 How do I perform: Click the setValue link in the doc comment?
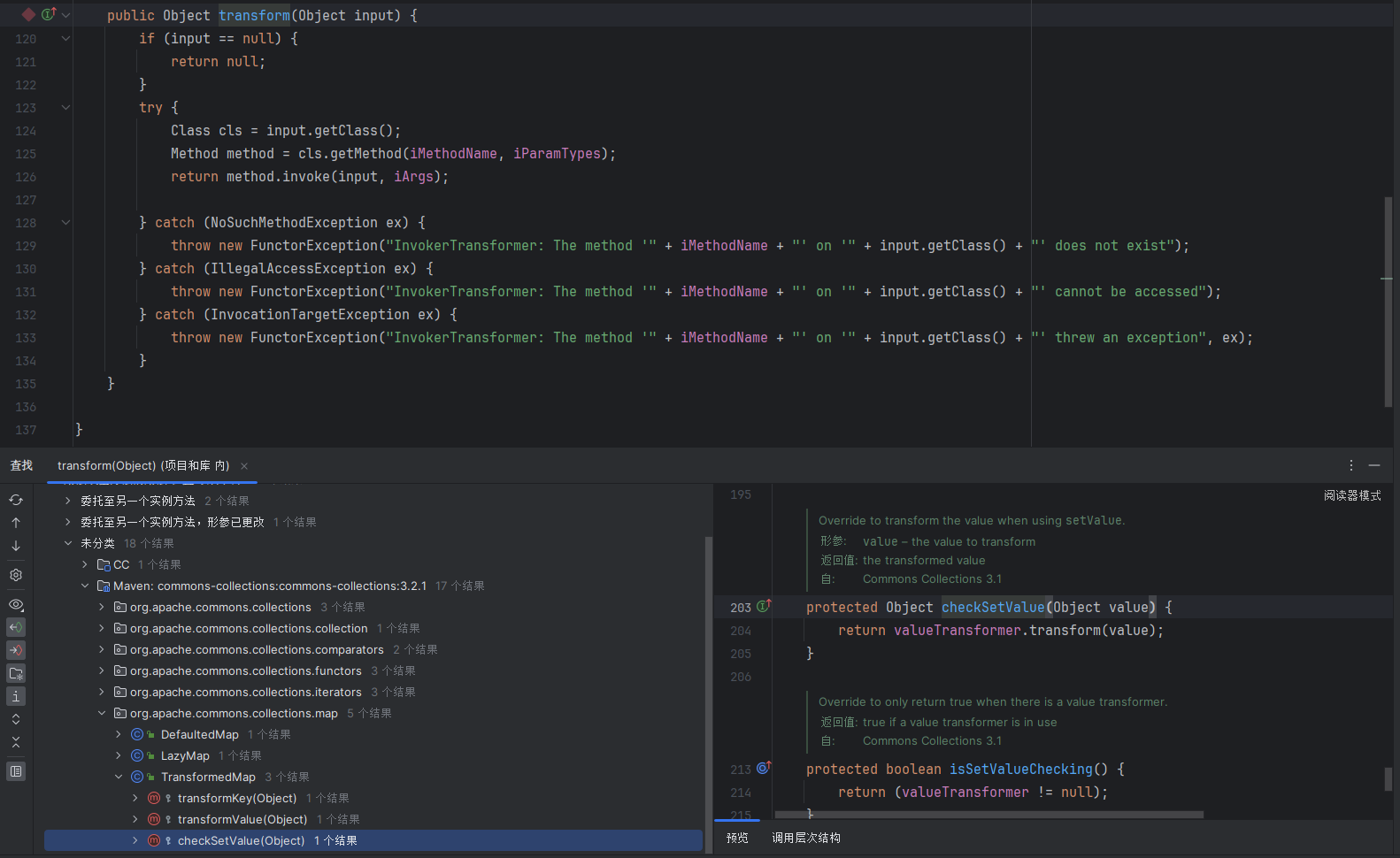click(x=1094, y=520)
